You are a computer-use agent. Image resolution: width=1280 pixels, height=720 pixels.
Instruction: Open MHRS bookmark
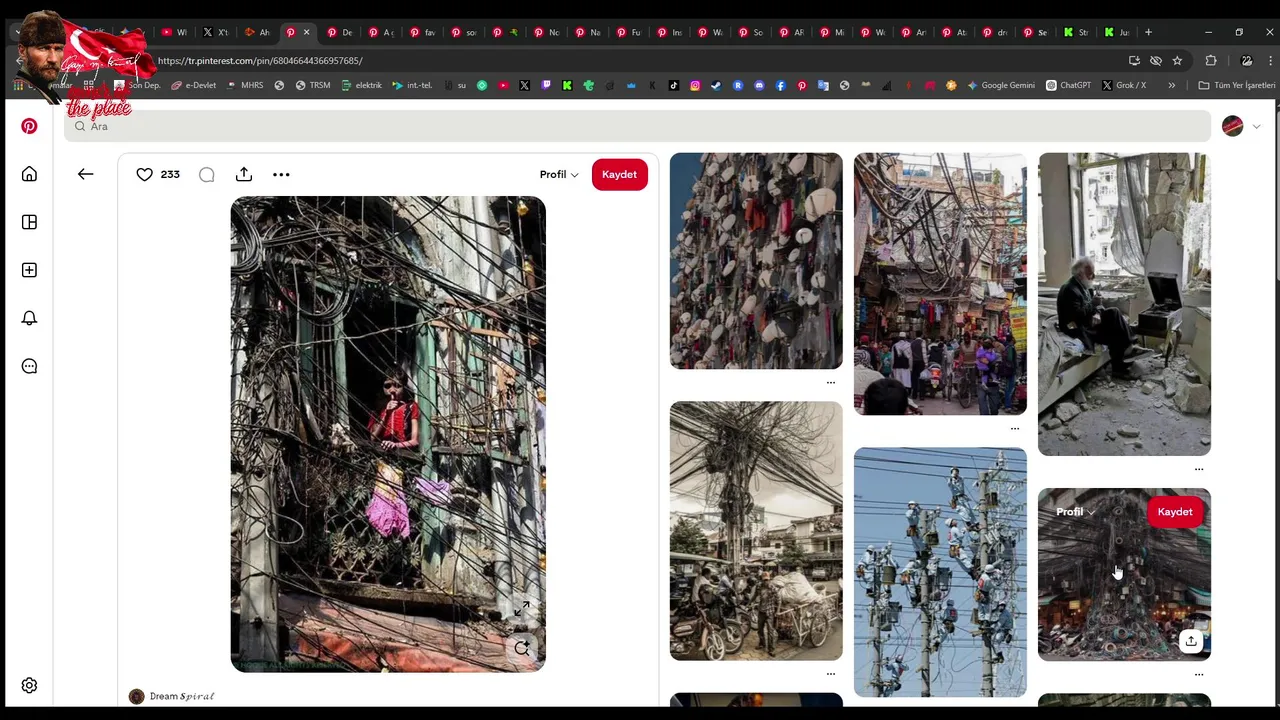click(x=245, y=85)
